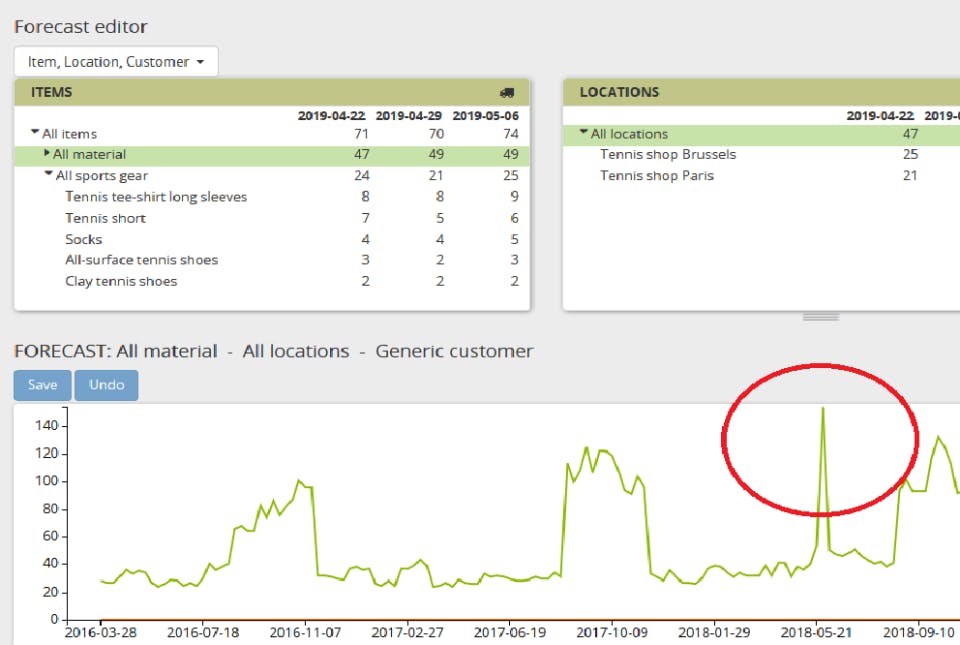Image resolution: width=960 pixels, height=645 pixels.
Task: Select Tennis tee-shirt long sleeves item
Action: pos(156,196)
